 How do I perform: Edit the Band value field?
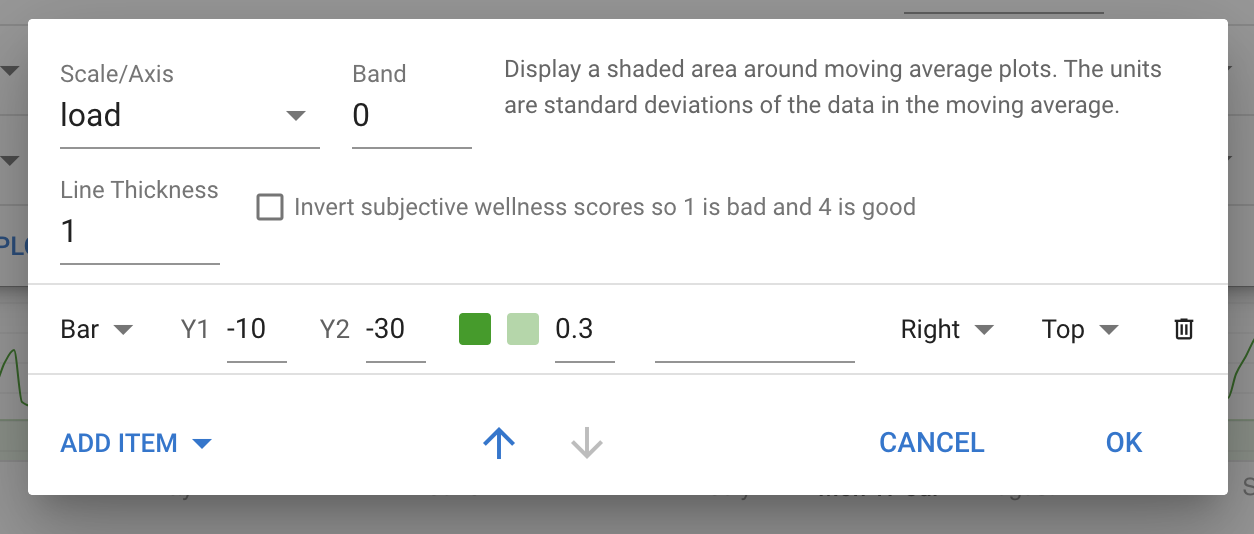[x=412, y=116]
